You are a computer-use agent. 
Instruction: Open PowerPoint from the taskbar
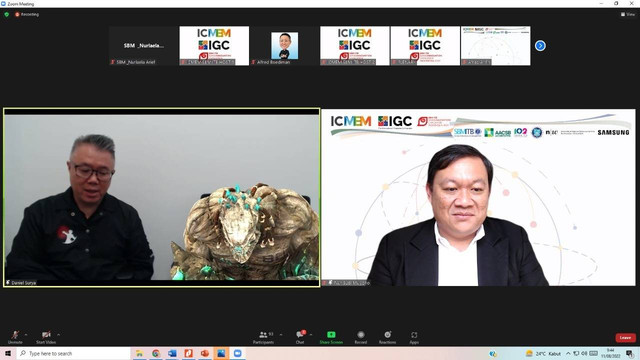pos(204,353)
